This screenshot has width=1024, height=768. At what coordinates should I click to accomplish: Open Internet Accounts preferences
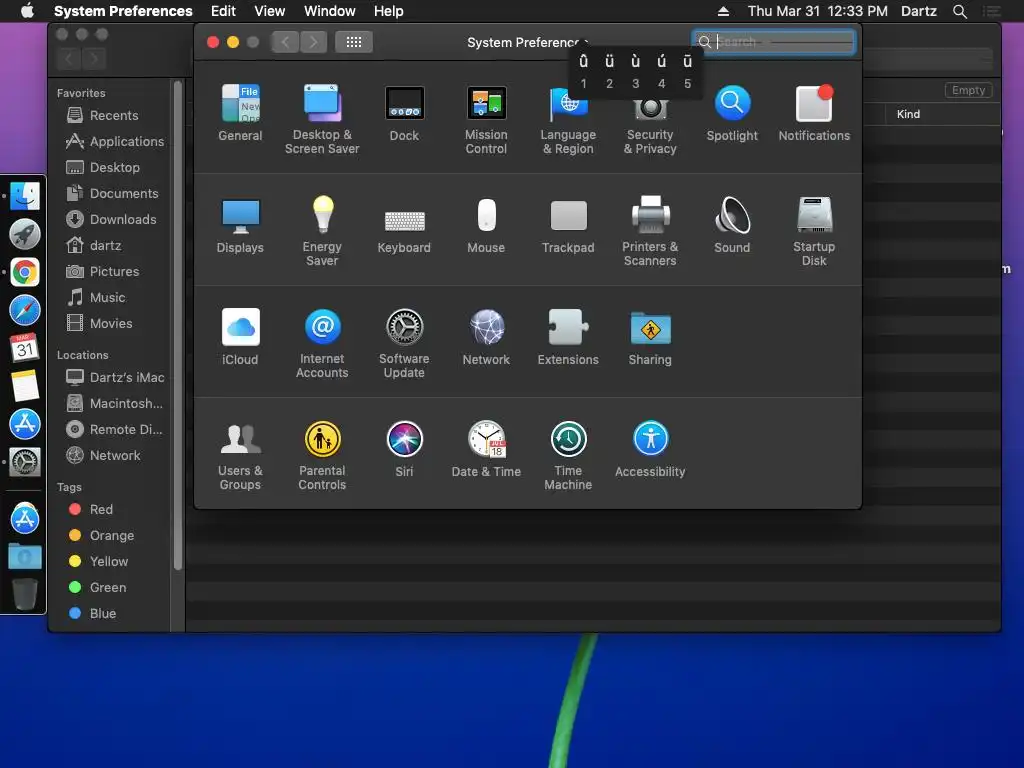pyautogui.click(x=322, y=344)
